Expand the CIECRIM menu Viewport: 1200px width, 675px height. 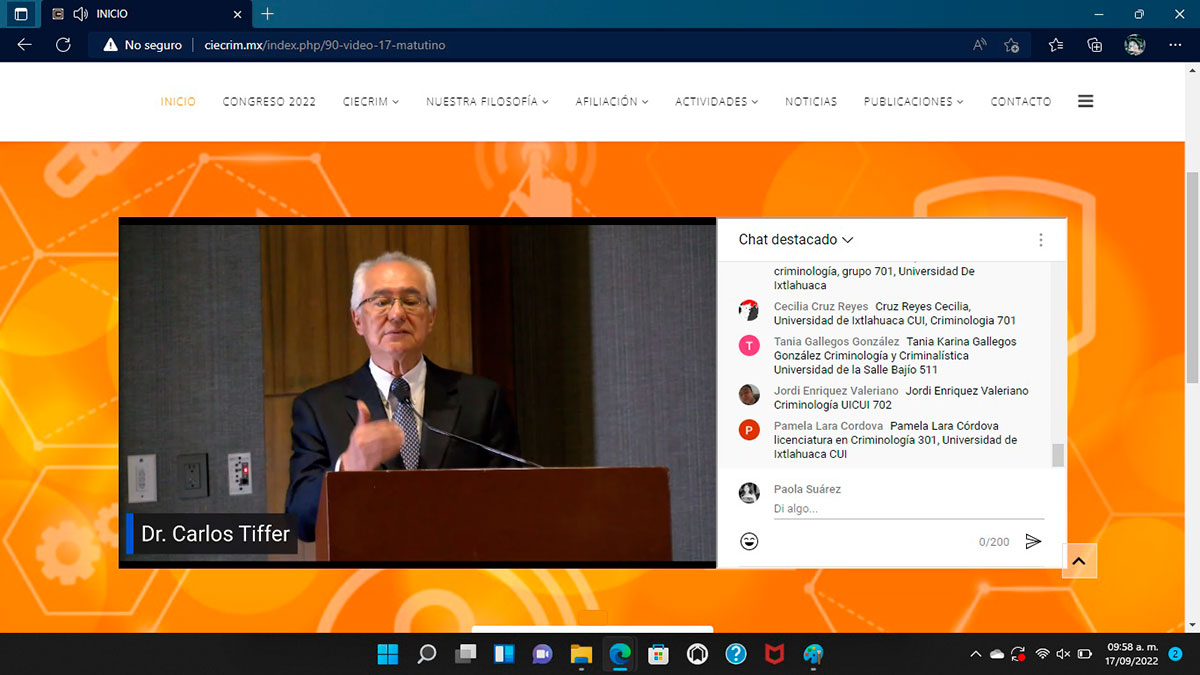point(371,102)
